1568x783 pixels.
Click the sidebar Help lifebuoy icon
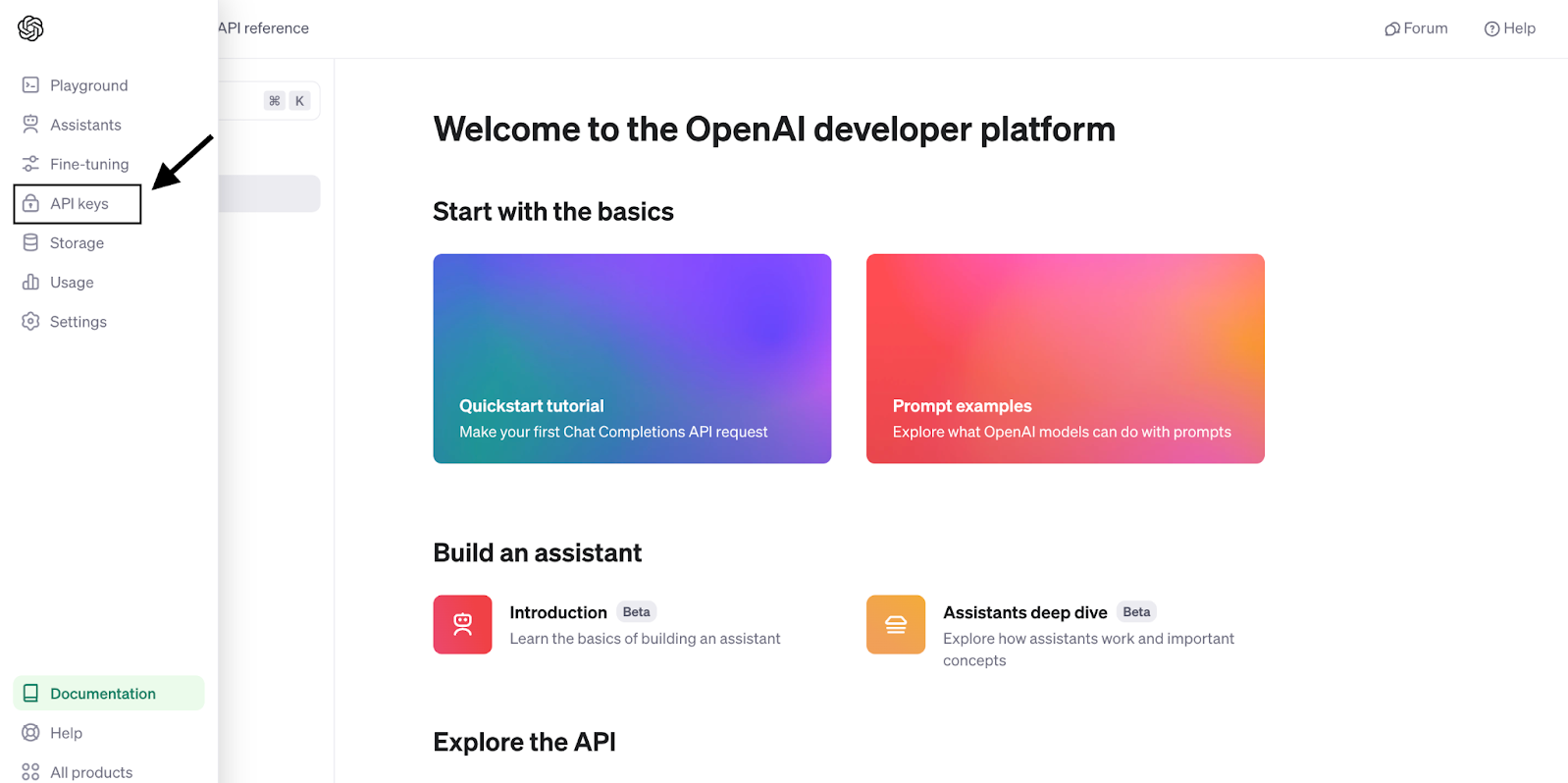[30, 732]
